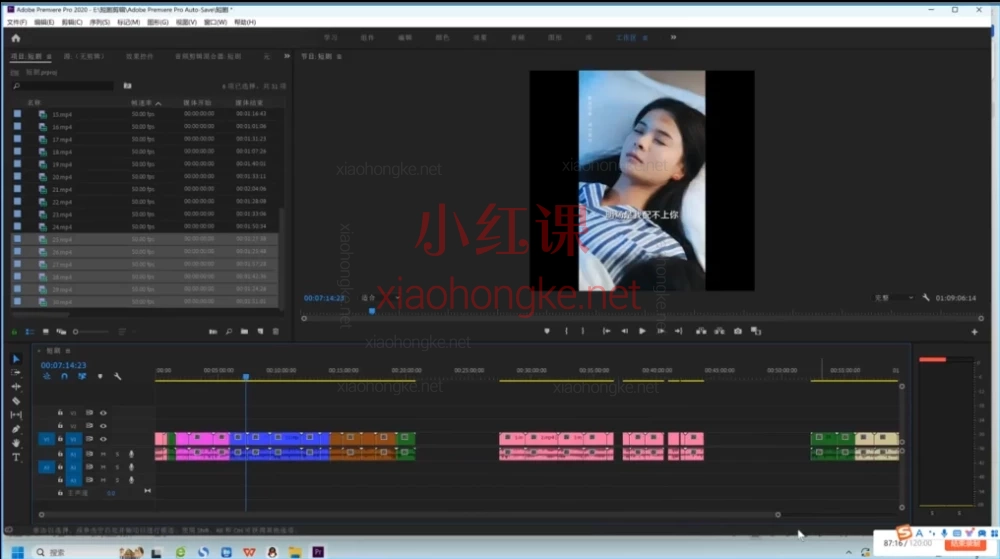Switch Project panel to list view

(29, 332)
